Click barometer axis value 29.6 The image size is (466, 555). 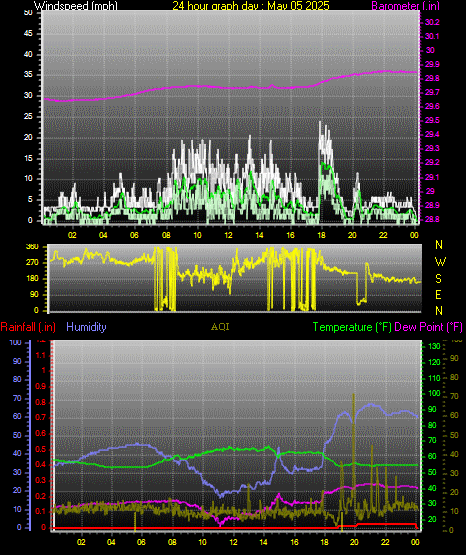coord(432,107)
